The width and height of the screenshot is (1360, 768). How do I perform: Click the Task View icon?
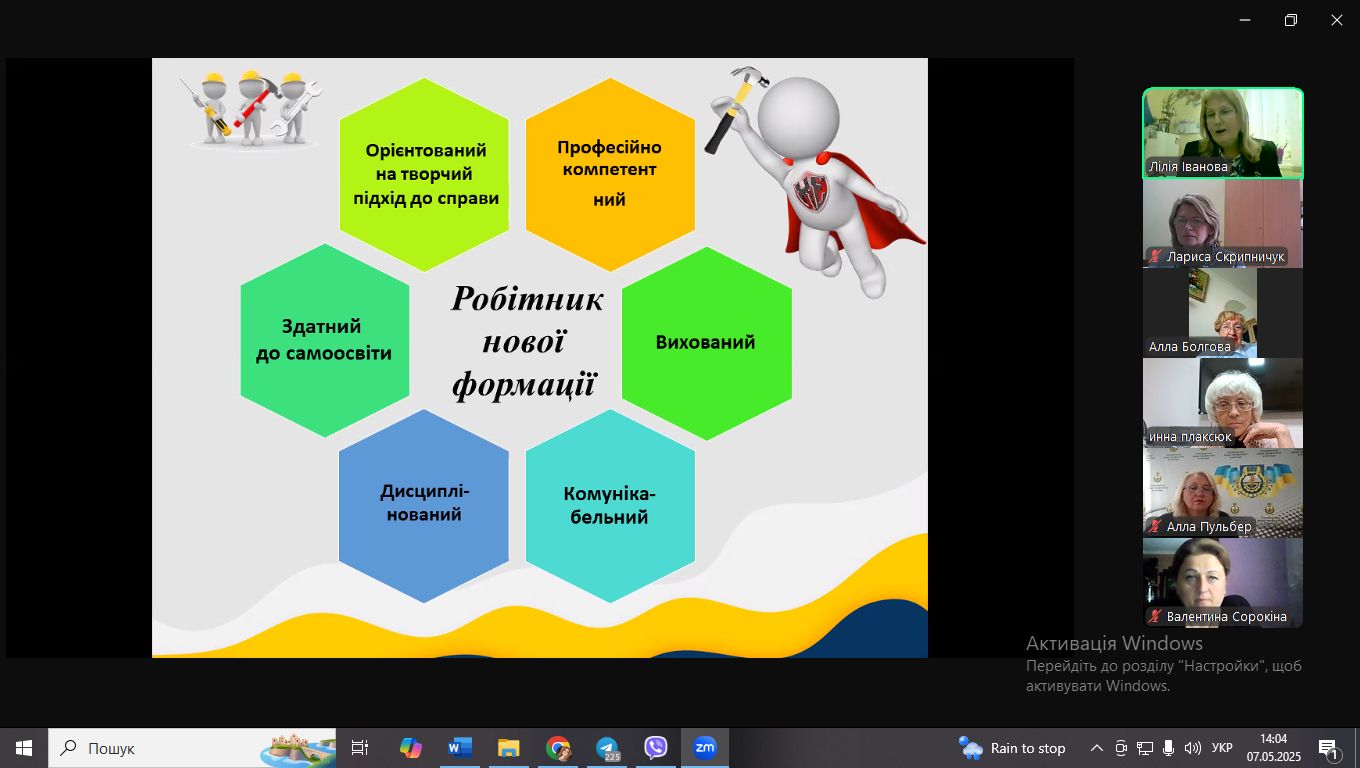[360, 748]
